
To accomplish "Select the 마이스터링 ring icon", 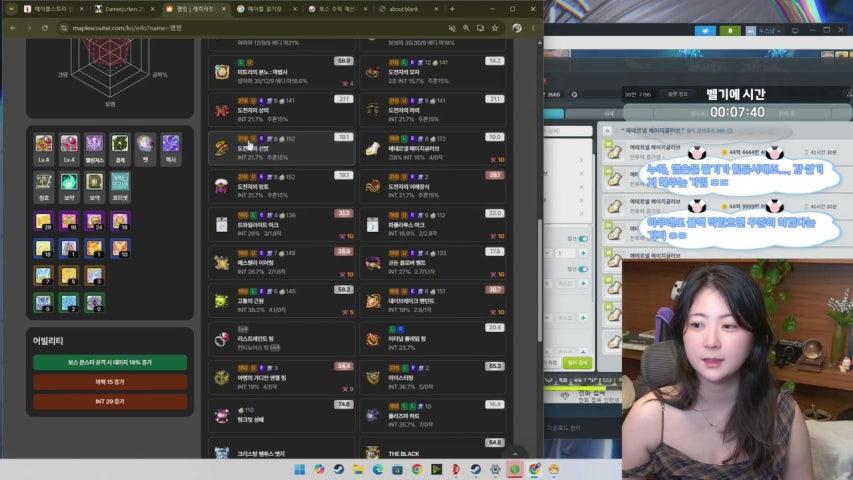I will click(373, 377).
